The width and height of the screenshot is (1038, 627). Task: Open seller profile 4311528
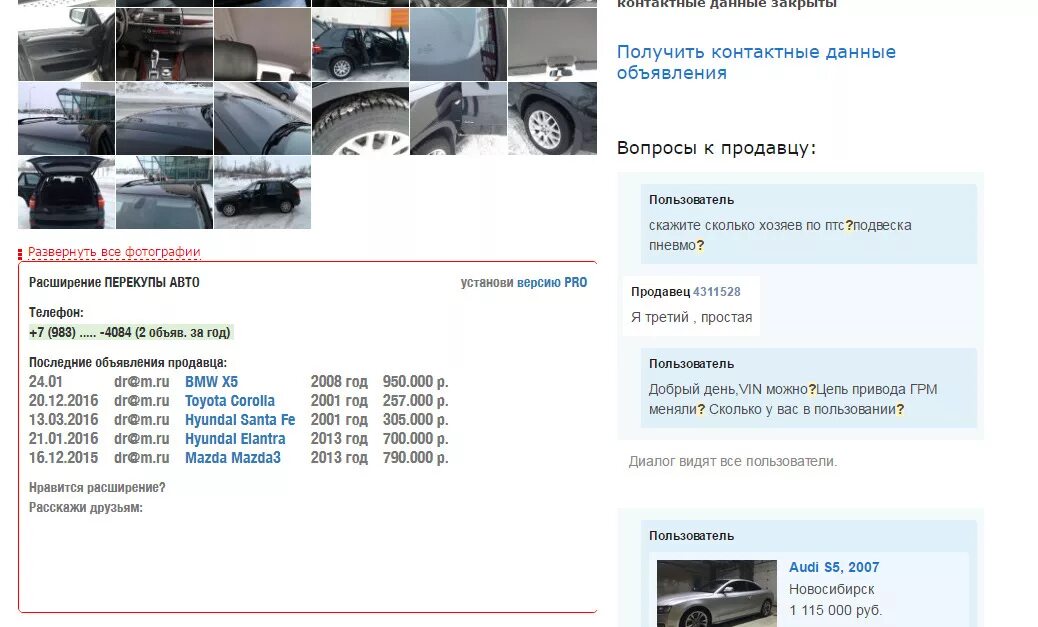pos(716,292)
